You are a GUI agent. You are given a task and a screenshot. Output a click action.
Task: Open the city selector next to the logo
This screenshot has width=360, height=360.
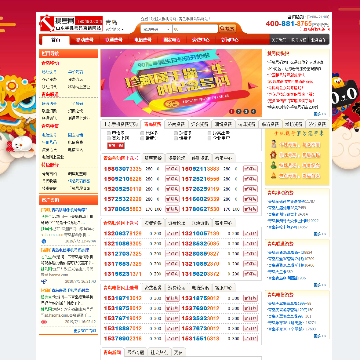115,30
